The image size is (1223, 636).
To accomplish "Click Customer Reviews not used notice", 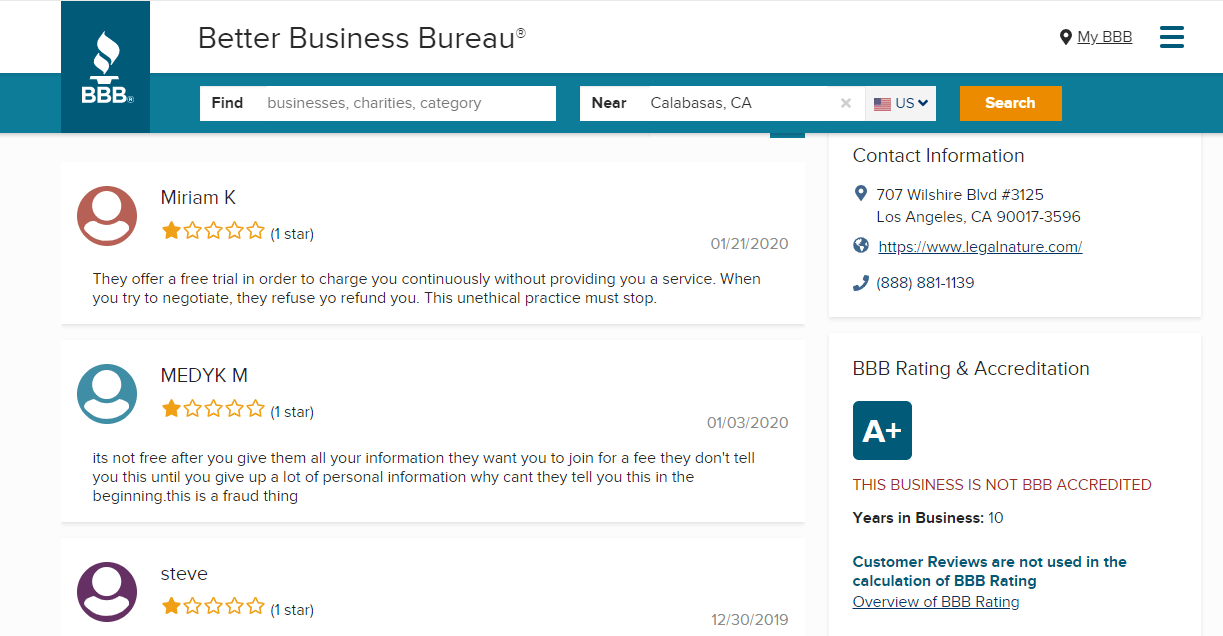I will (990, 571).
